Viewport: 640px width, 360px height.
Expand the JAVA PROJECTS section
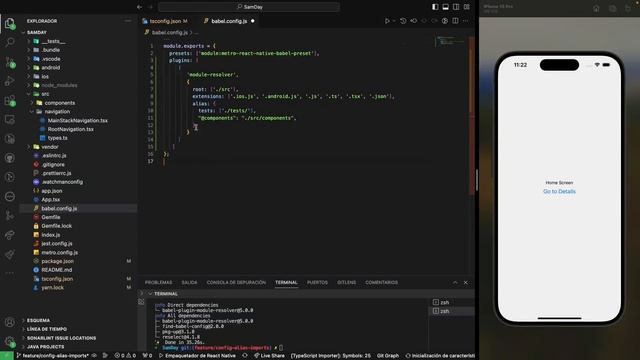45,347
